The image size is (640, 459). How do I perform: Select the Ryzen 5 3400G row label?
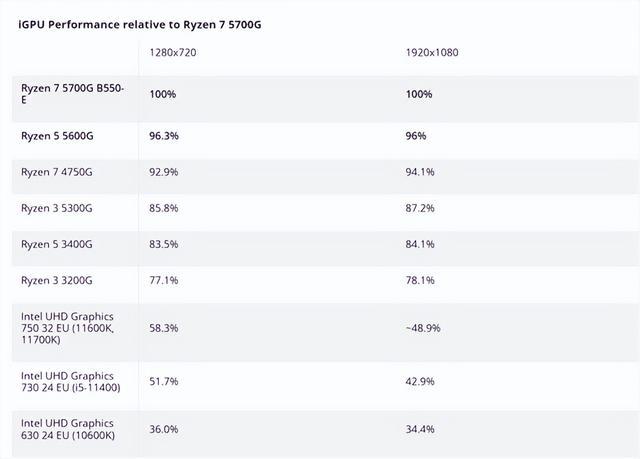click(57, 244)
